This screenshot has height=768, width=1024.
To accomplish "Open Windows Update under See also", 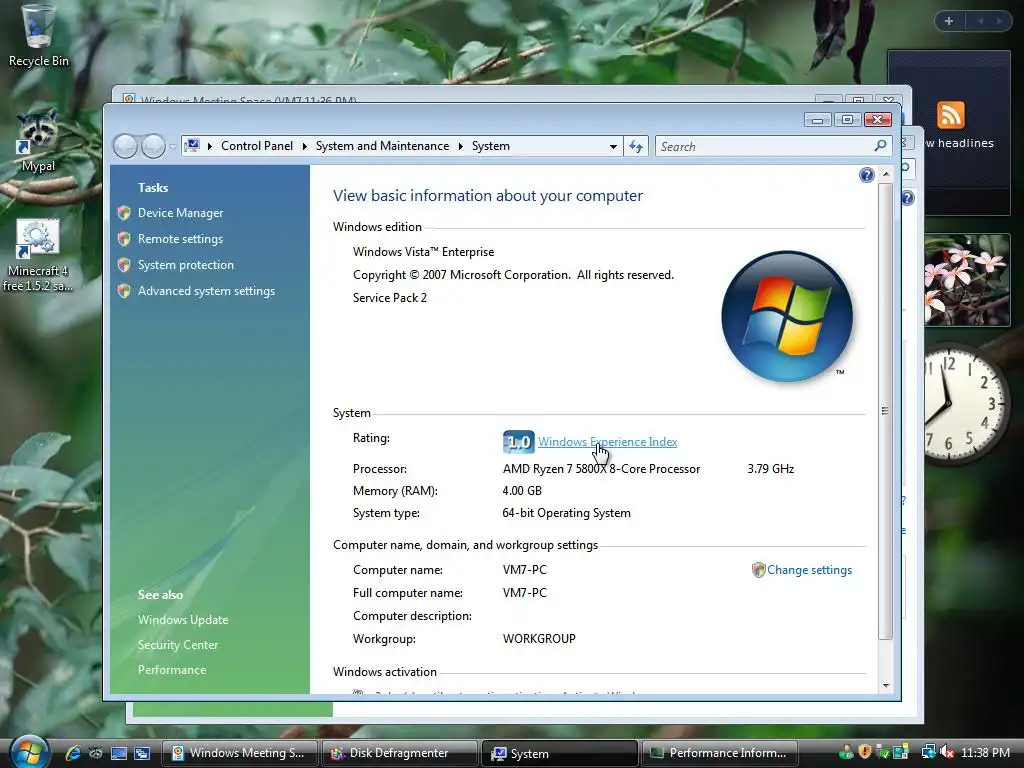I will 183,620.
